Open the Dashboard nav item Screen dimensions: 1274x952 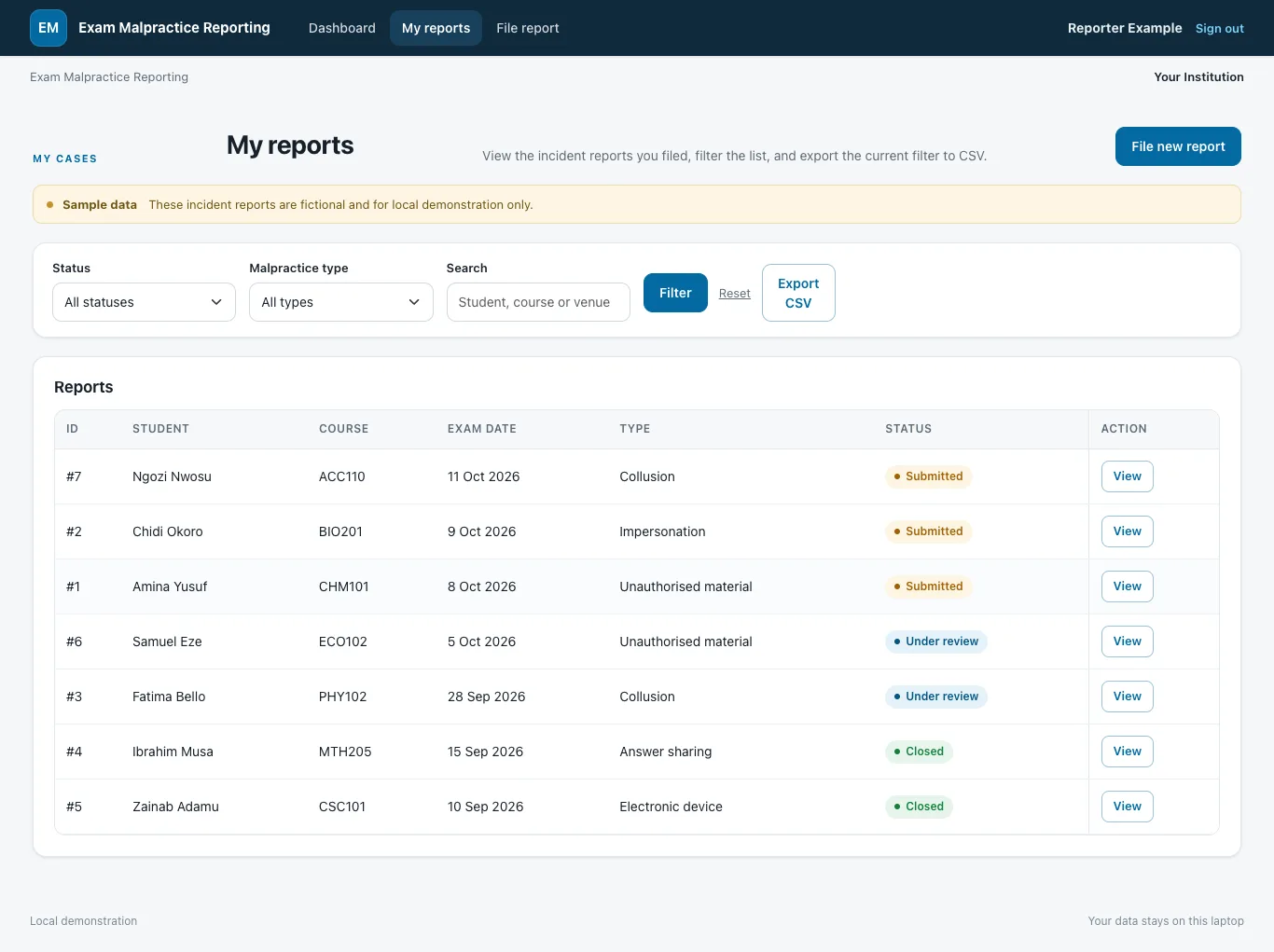(342, 28)
